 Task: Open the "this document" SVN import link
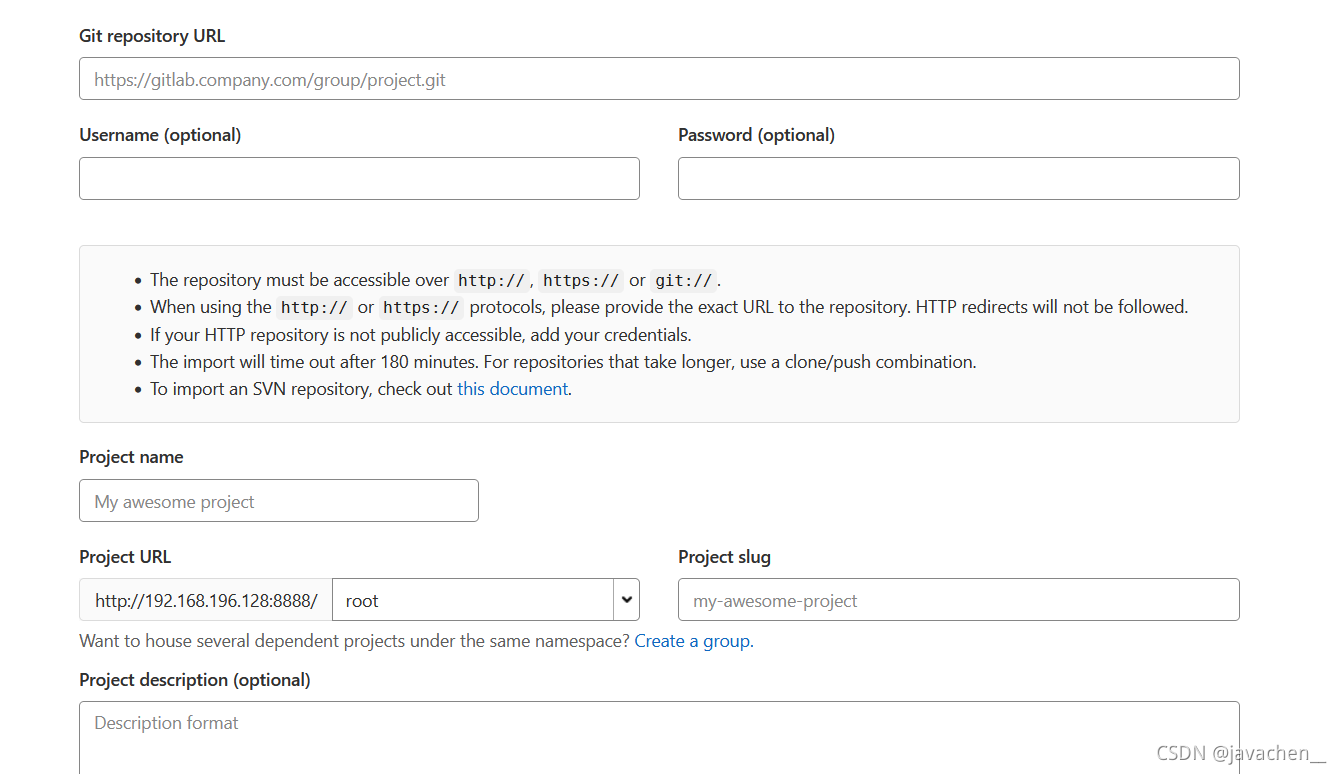512,388
